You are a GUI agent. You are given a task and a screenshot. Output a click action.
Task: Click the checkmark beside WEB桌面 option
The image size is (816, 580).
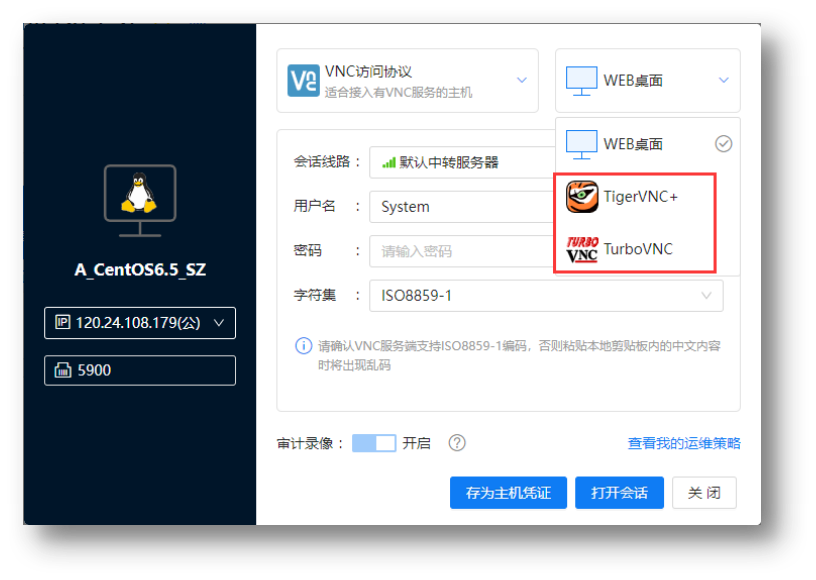(723, 144)
